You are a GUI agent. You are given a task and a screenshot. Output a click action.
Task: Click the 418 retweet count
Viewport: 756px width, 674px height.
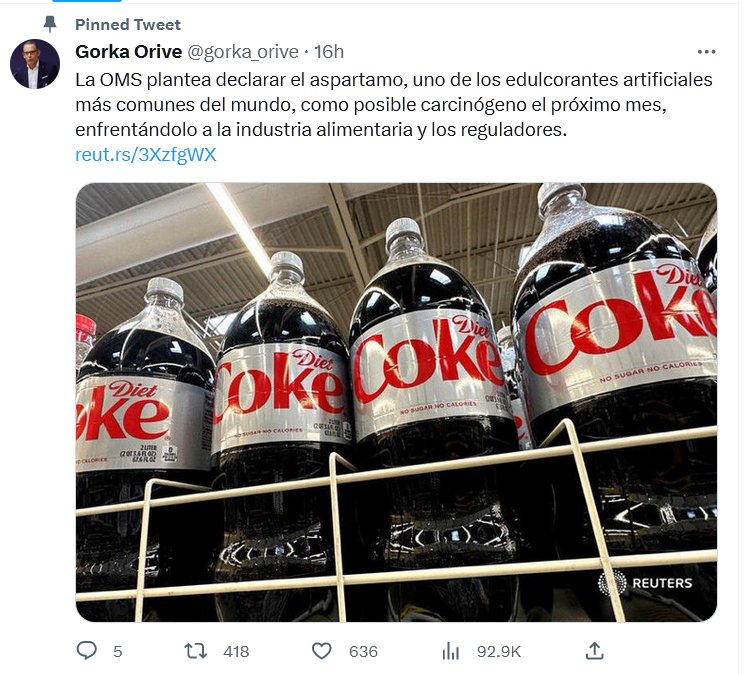pyautogui.click(x=236, y=652)
